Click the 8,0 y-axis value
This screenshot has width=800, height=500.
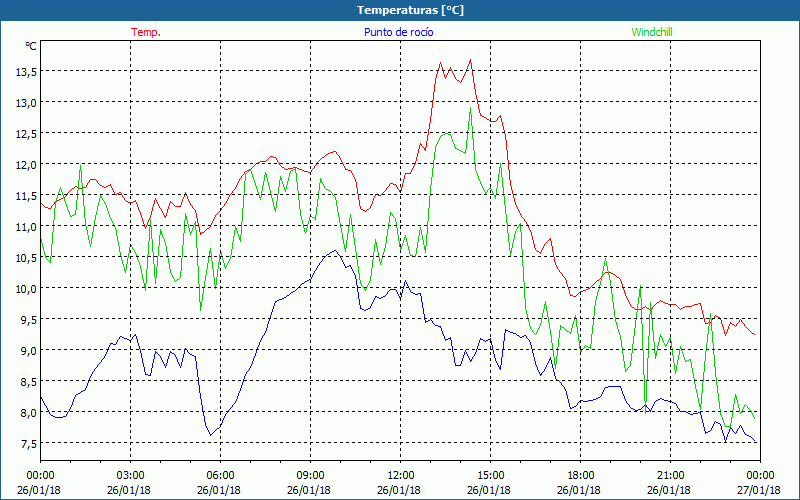point(29,413)
